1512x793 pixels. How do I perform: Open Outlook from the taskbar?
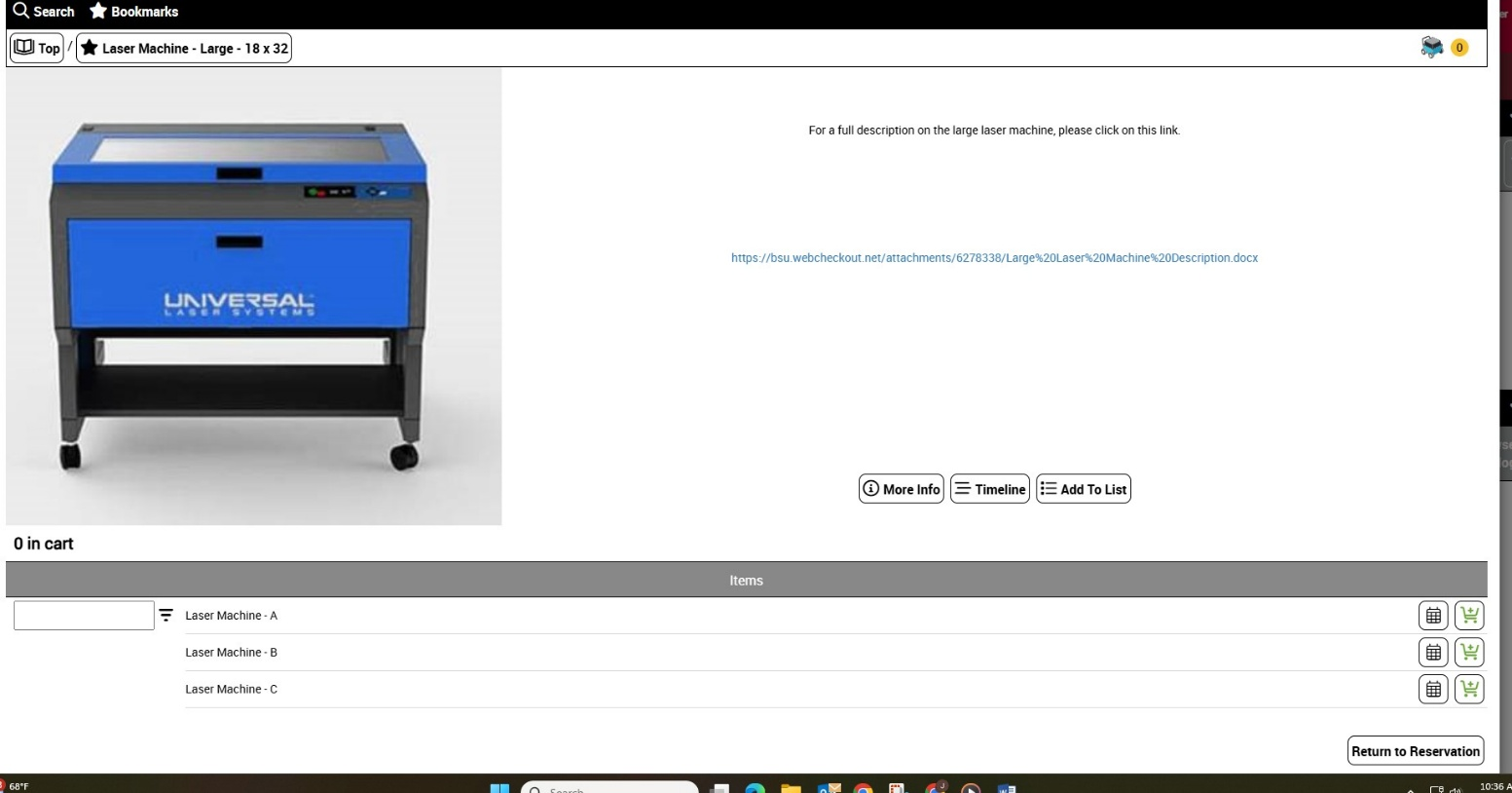pos(829,788)
